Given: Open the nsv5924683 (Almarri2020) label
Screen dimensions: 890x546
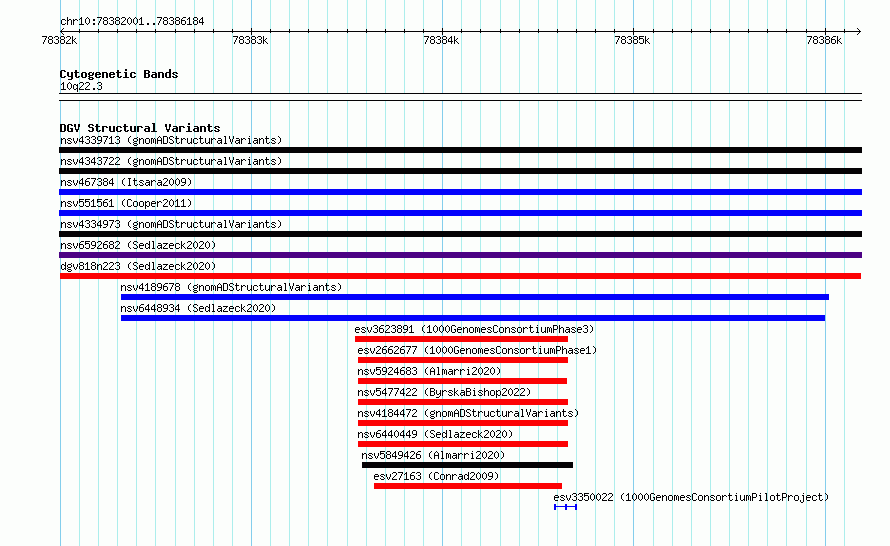Looking at the screenshot, I should click(429, 371).
